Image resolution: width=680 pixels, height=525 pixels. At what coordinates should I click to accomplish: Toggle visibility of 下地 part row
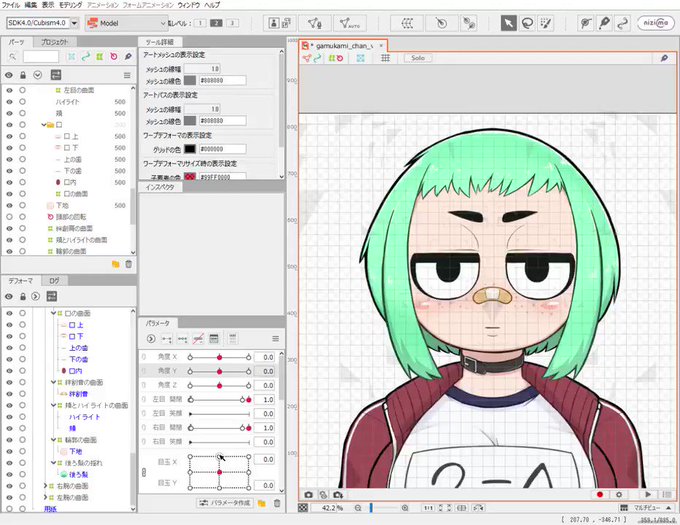10,205
